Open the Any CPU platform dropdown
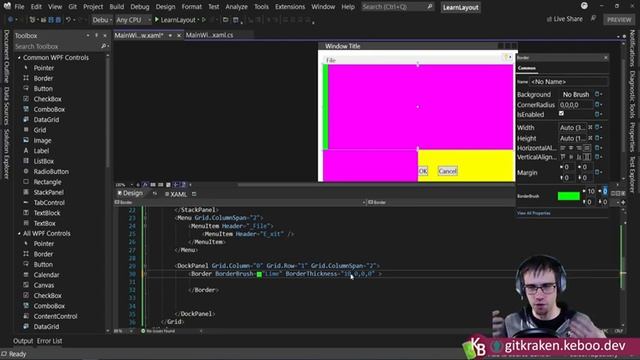 133,20
